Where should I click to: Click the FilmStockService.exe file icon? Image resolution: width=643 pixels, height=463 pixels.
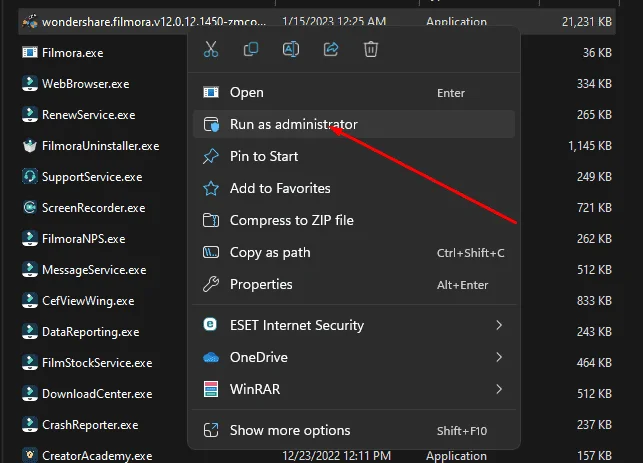pyautogui.click(x=30, y=363)
